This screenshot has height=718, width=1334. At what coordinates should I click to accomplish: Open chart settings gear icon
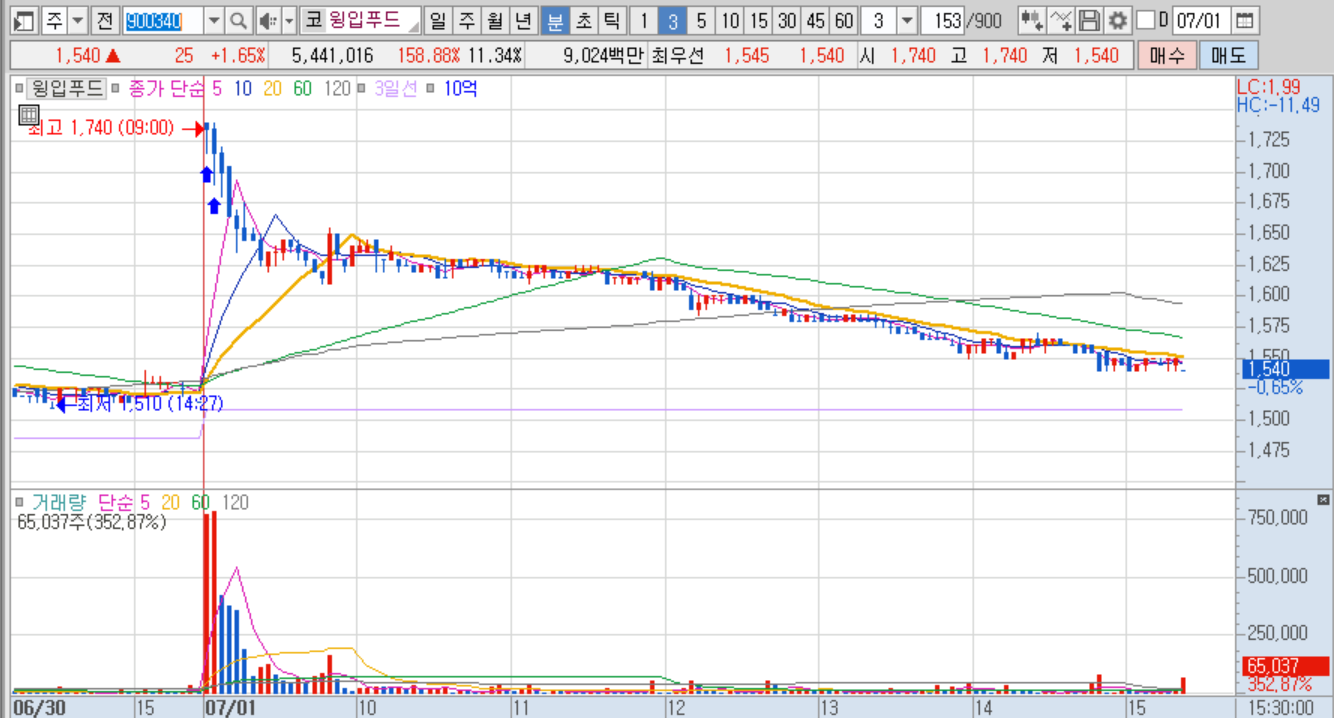click(1117, 20)
